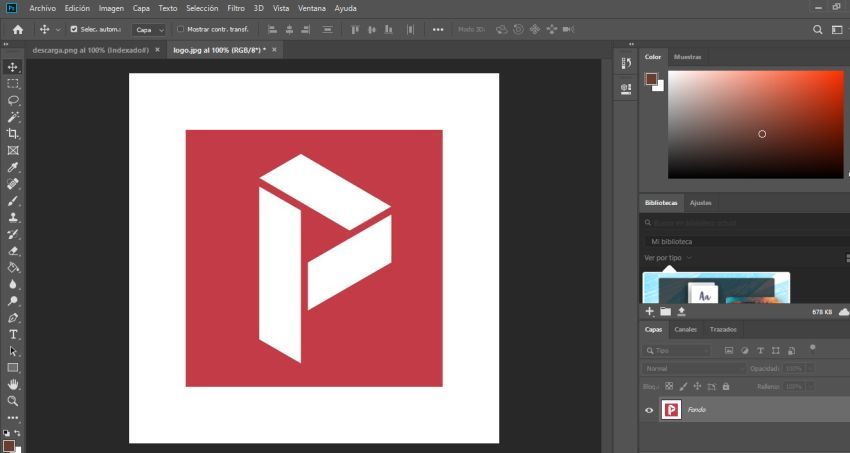Open the Relleno value dropdown

pyautogui.click(x=810, y=387)
